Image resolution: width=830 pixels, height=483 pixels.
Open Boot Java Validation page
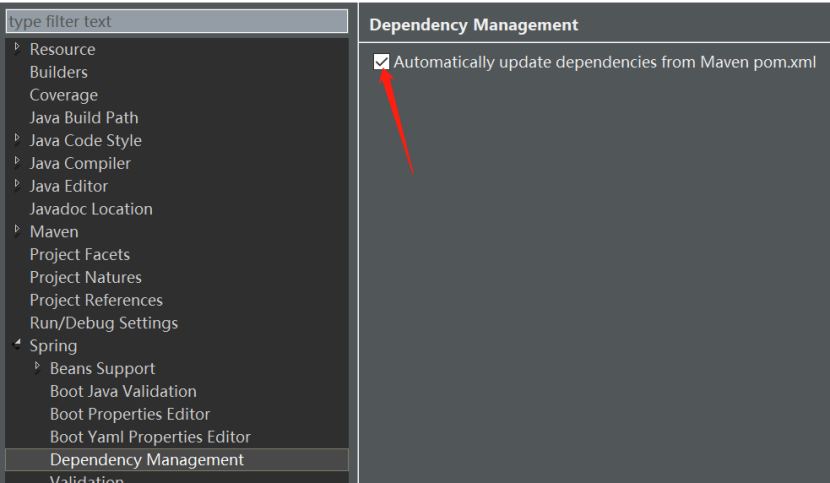click(123, 391)
